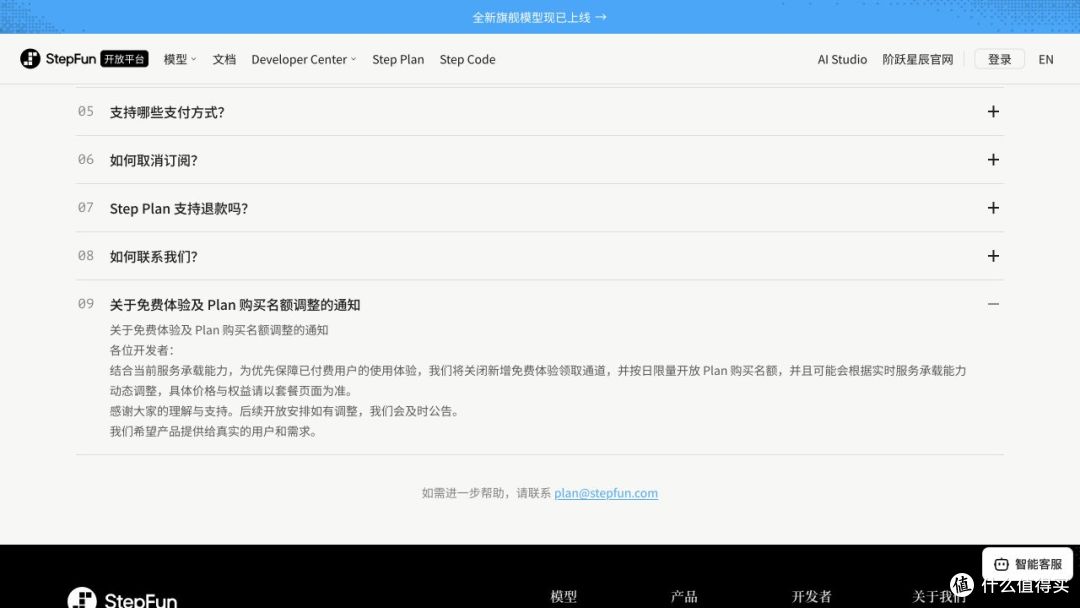This screenshot has height=608, width=1080.
Task: Click the robot icon in 智能客服
Action: pyautogui.click(x=1001, y=564)
